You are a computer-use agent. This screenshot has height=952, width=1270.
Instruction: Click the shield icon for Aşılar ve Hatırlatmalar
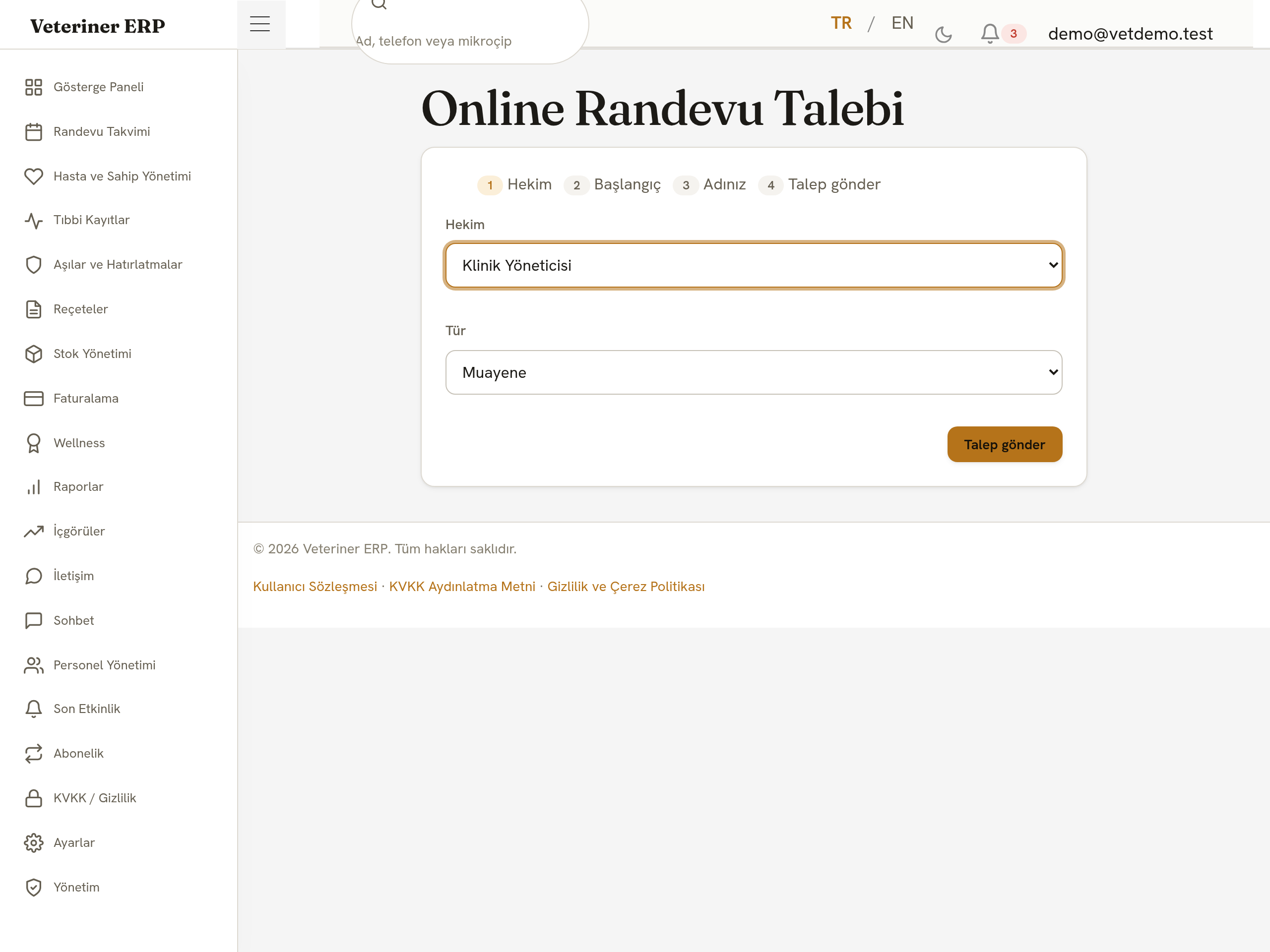(34, 265)
